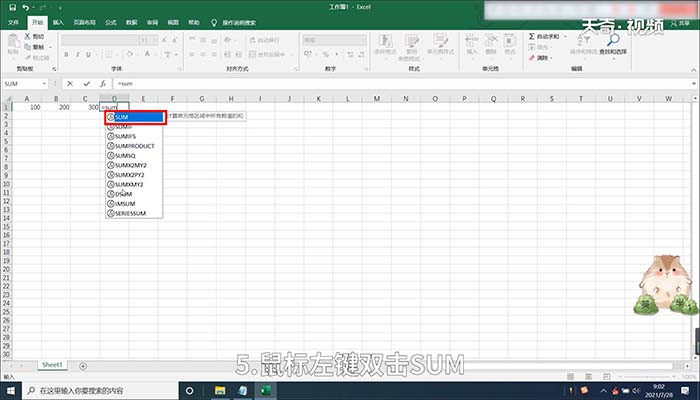Apply Bold formatting
The image size is (700, 400).
tap(66, 54)
